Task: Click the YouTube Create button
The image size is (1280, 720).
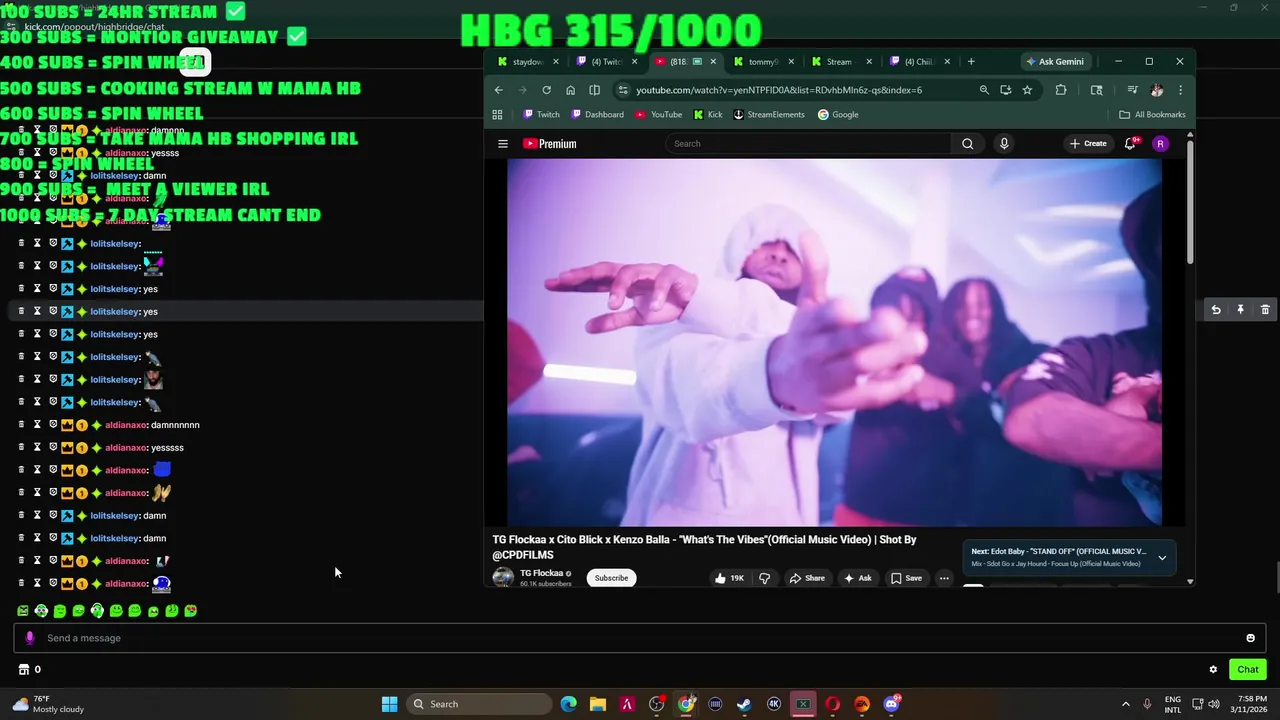Action: click(1088, 144)
